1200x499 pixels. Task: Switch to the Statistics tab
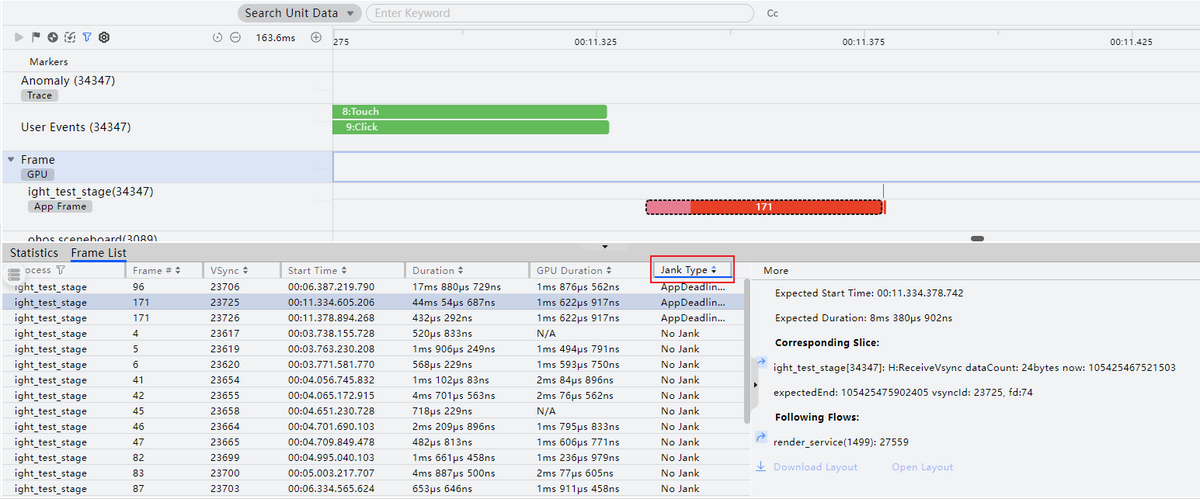point(34,253)
